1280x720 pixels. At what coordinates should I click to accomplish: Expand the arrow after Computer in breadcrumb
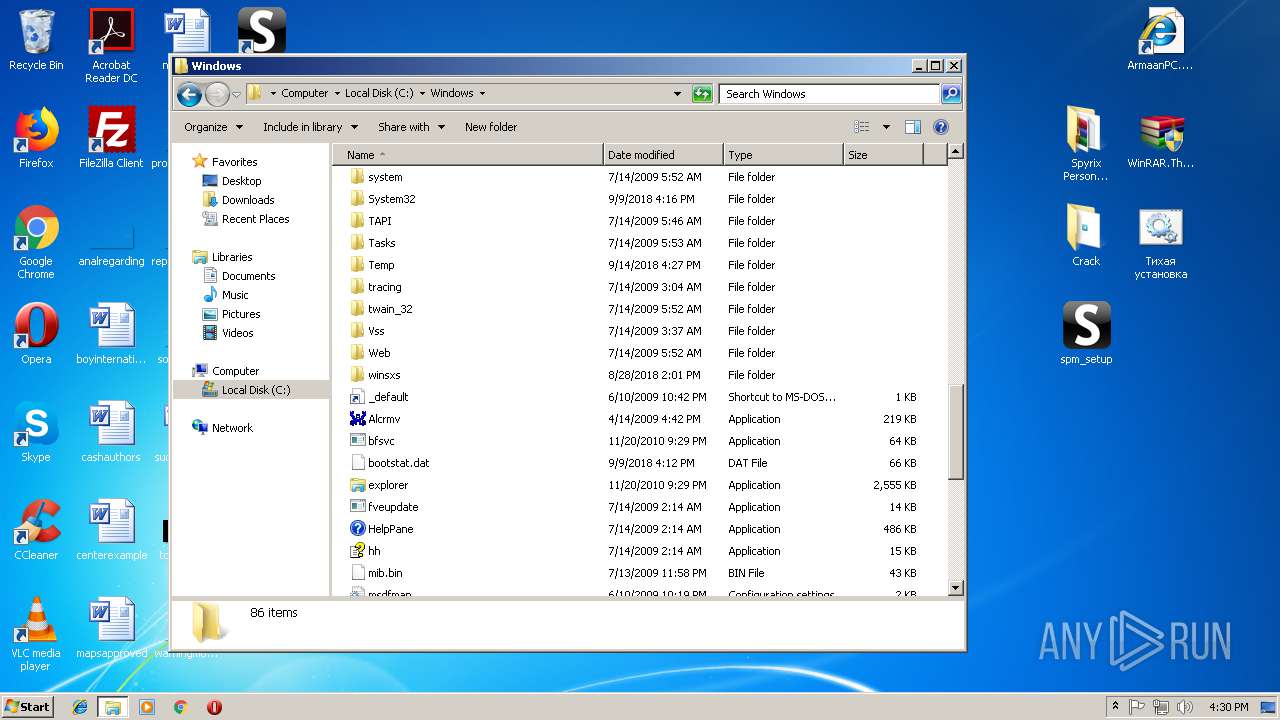point(337,94)
